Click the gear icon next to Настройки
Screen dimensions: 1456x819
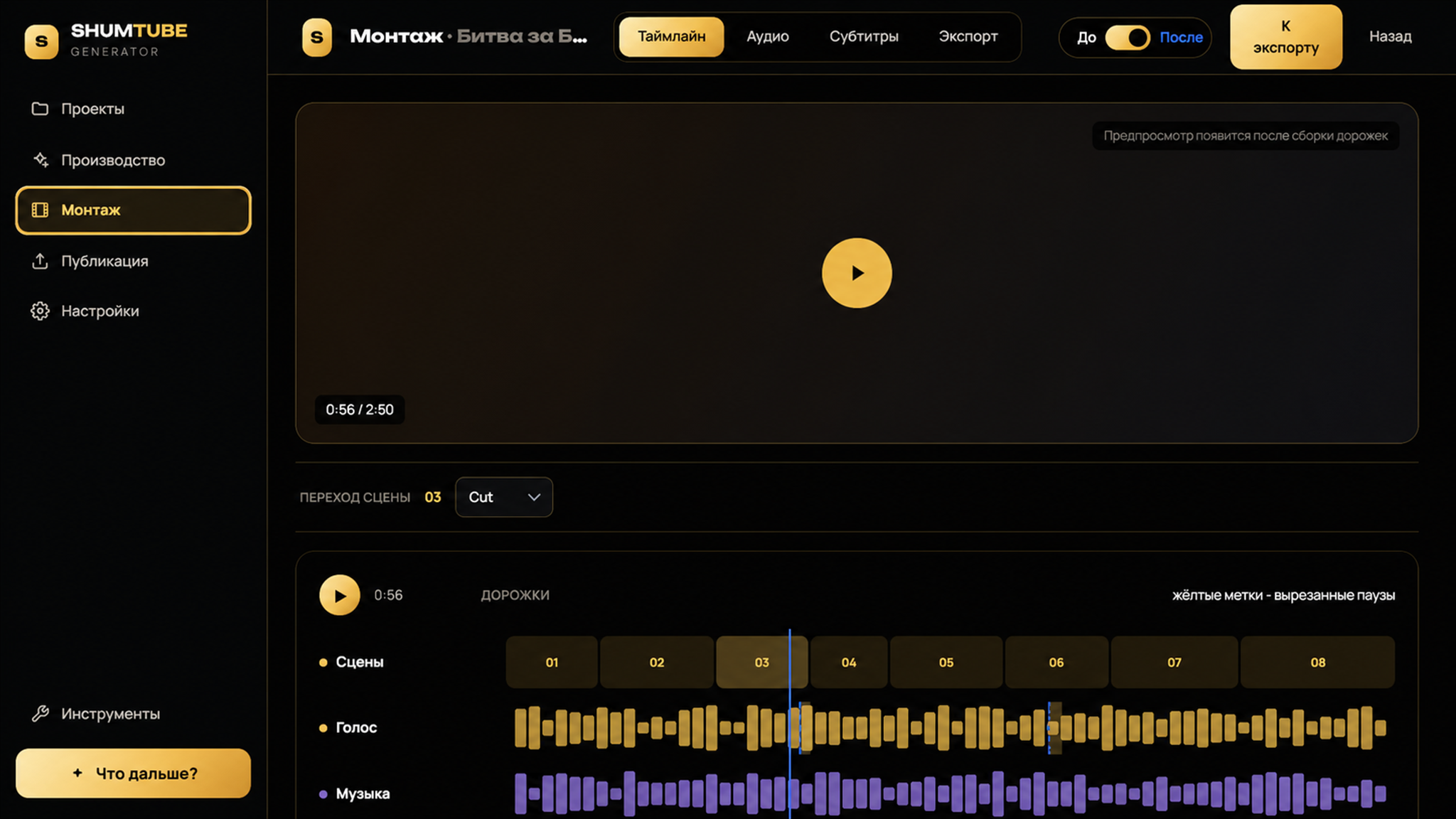tap(40, 311)
